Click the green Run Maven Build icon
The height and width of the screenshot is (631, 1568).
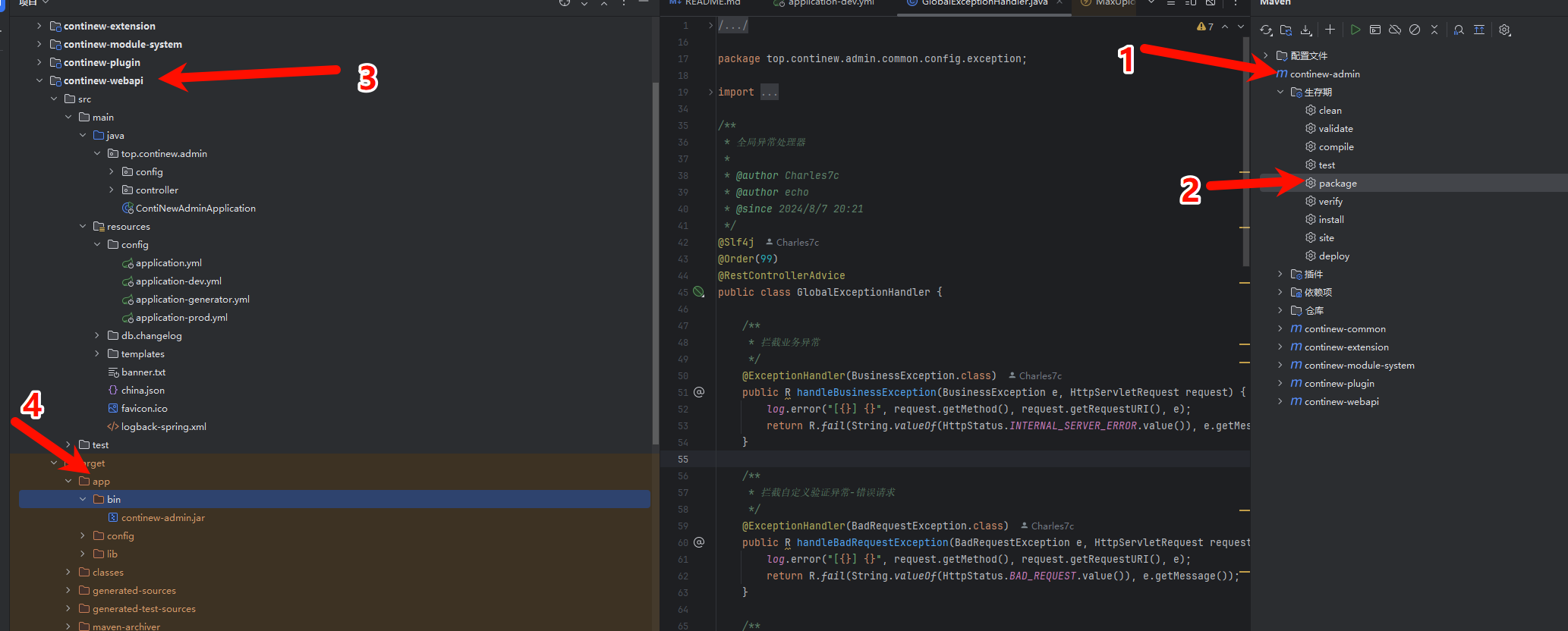click(x=1355, y=30)
